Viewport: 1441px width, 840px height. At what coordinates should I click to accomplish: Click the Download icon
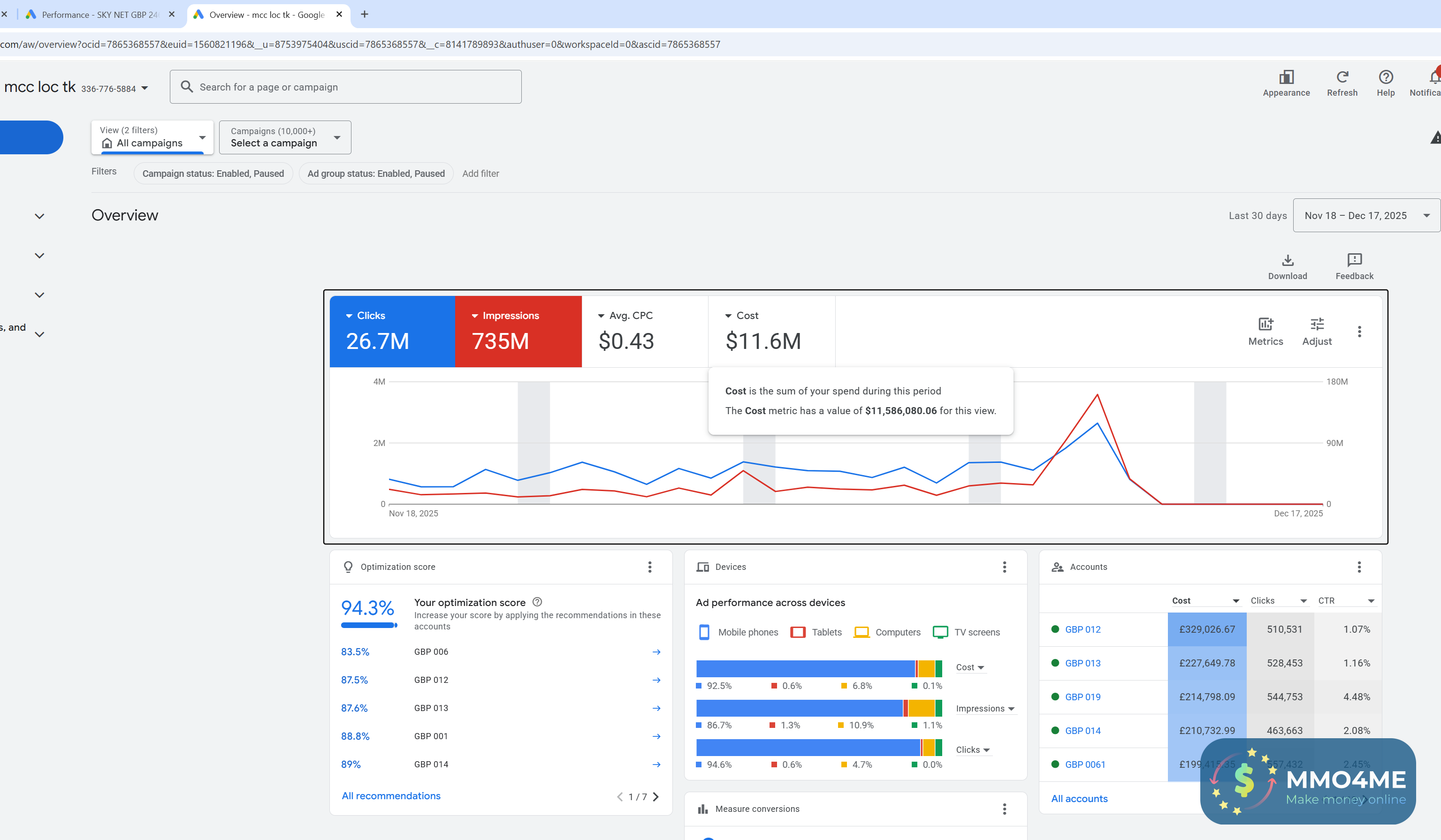pyautogui.click(x=1287, y=261)
